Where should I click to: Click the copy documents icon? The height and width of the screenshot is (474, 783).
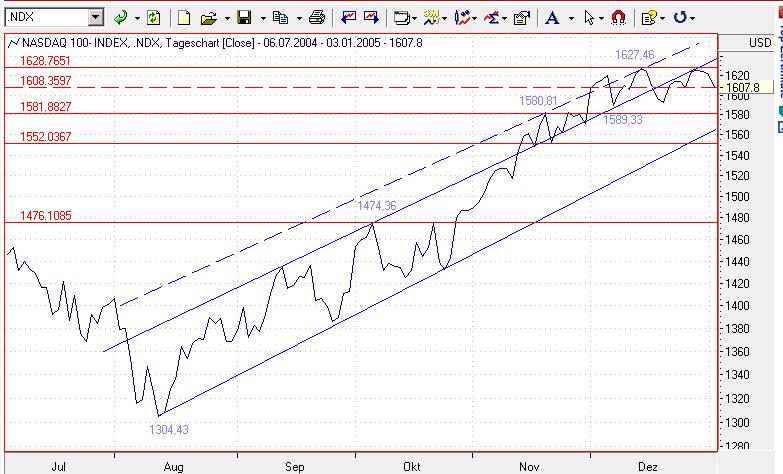280,18
